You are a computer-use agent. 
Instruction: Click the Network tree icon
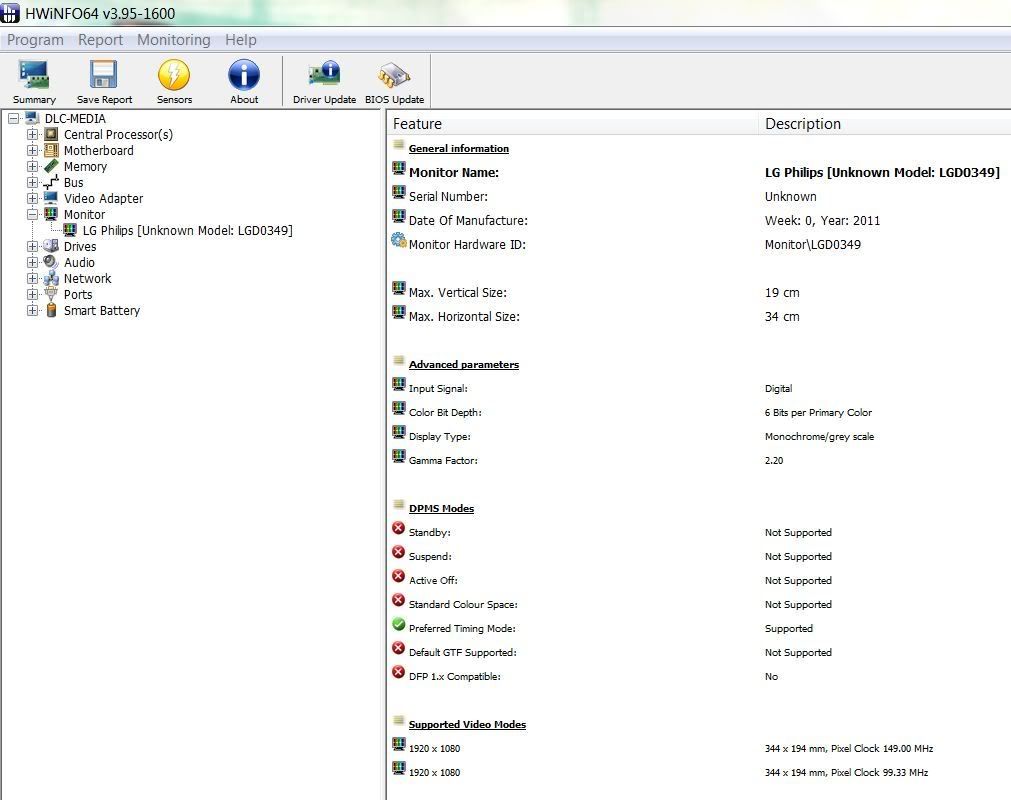pyautogui.click(x=52, y=278)
